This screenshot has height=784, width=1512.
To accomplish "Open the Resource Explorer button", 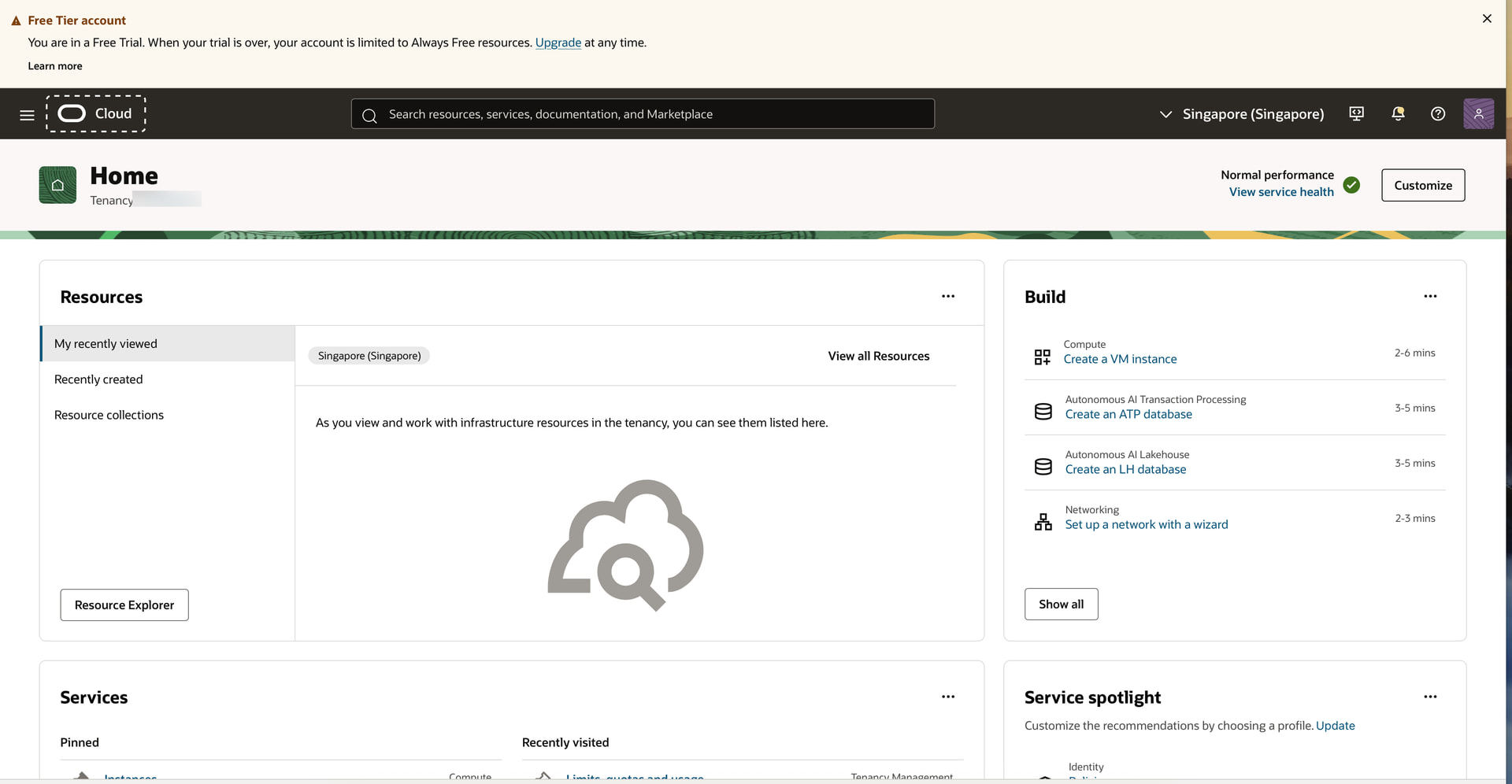I will coord(124,605).
